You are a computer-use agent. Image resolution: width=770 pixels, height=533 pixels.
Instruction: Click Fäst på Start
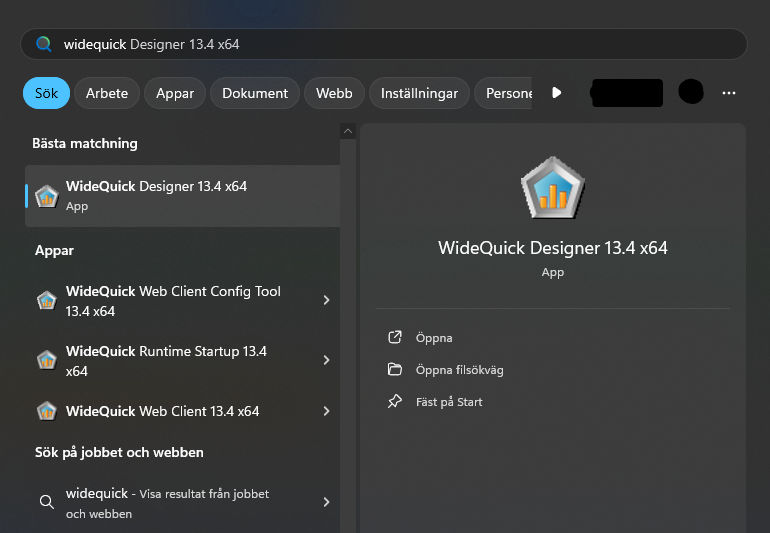click(449, 402)
